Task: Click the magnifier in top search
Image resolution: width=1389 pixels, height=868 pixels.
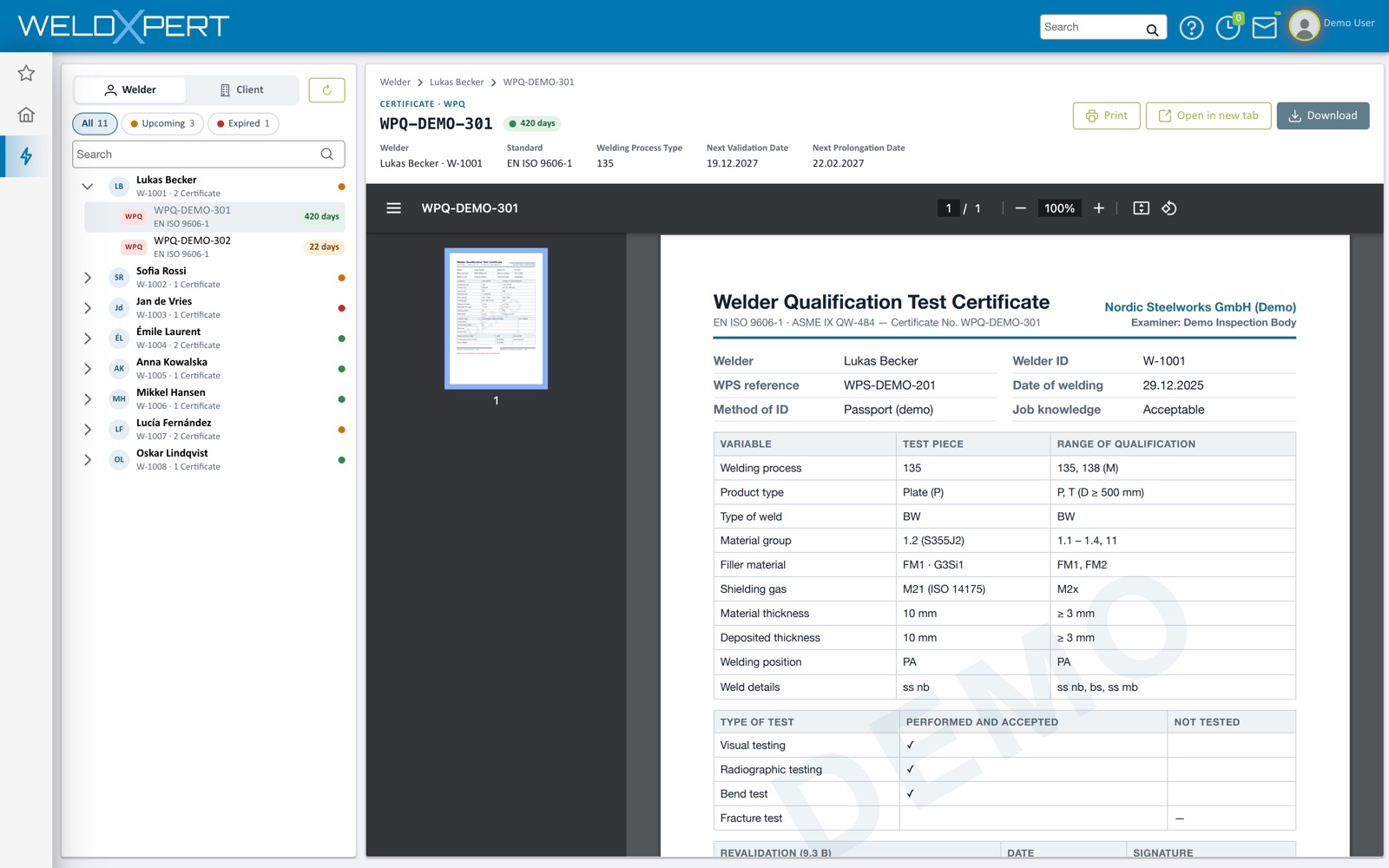Action: pyautogui.click(x=1152, y=30)
